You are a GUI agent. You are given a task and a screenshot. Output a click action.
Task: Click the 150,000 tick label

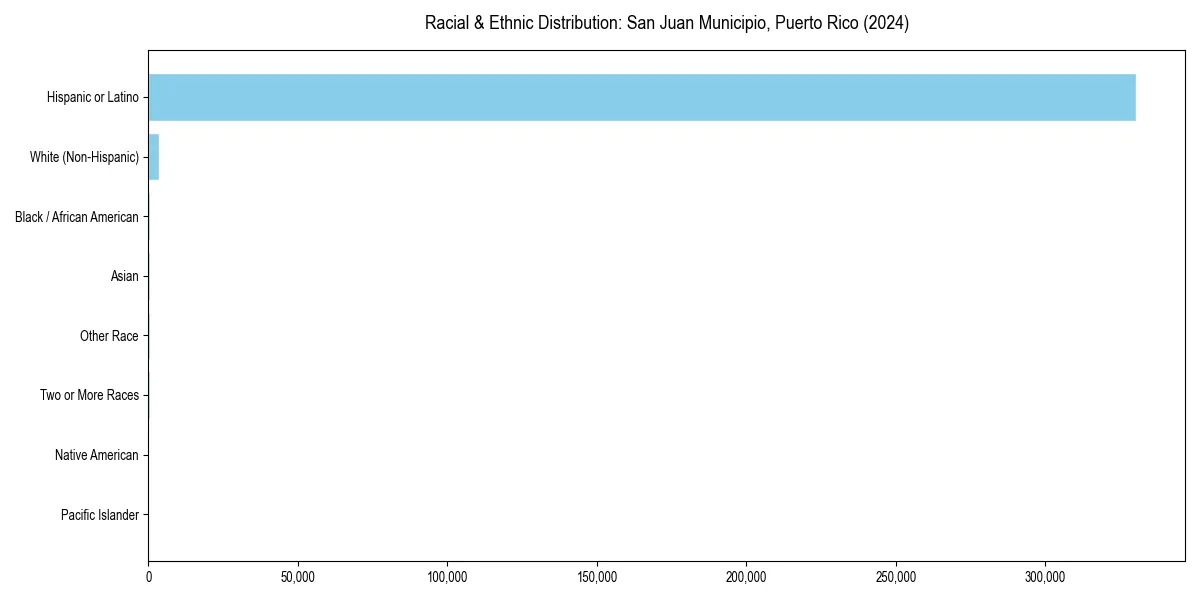pos(596,577)
